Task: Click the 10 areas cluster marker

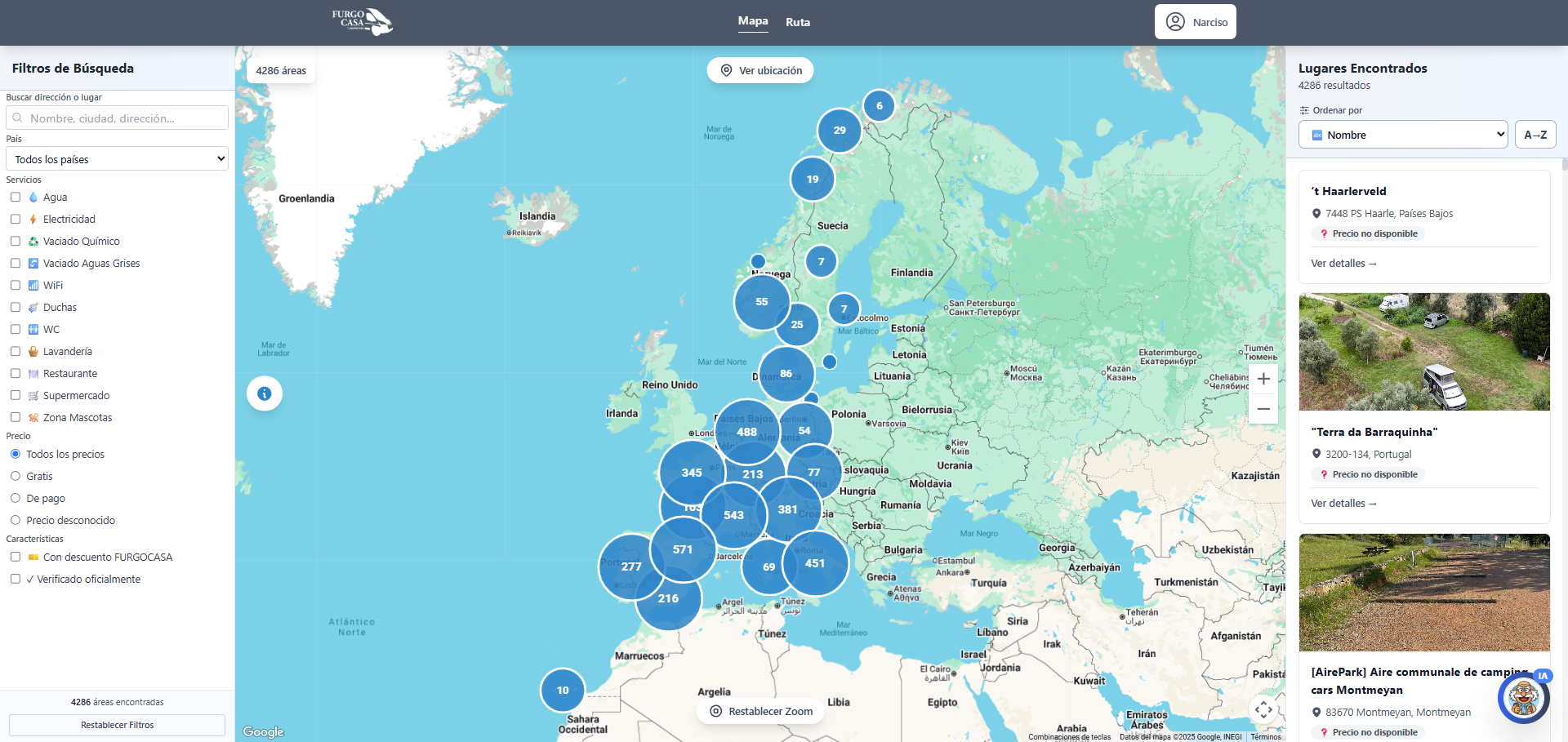Action: click(x=563, y=690)
